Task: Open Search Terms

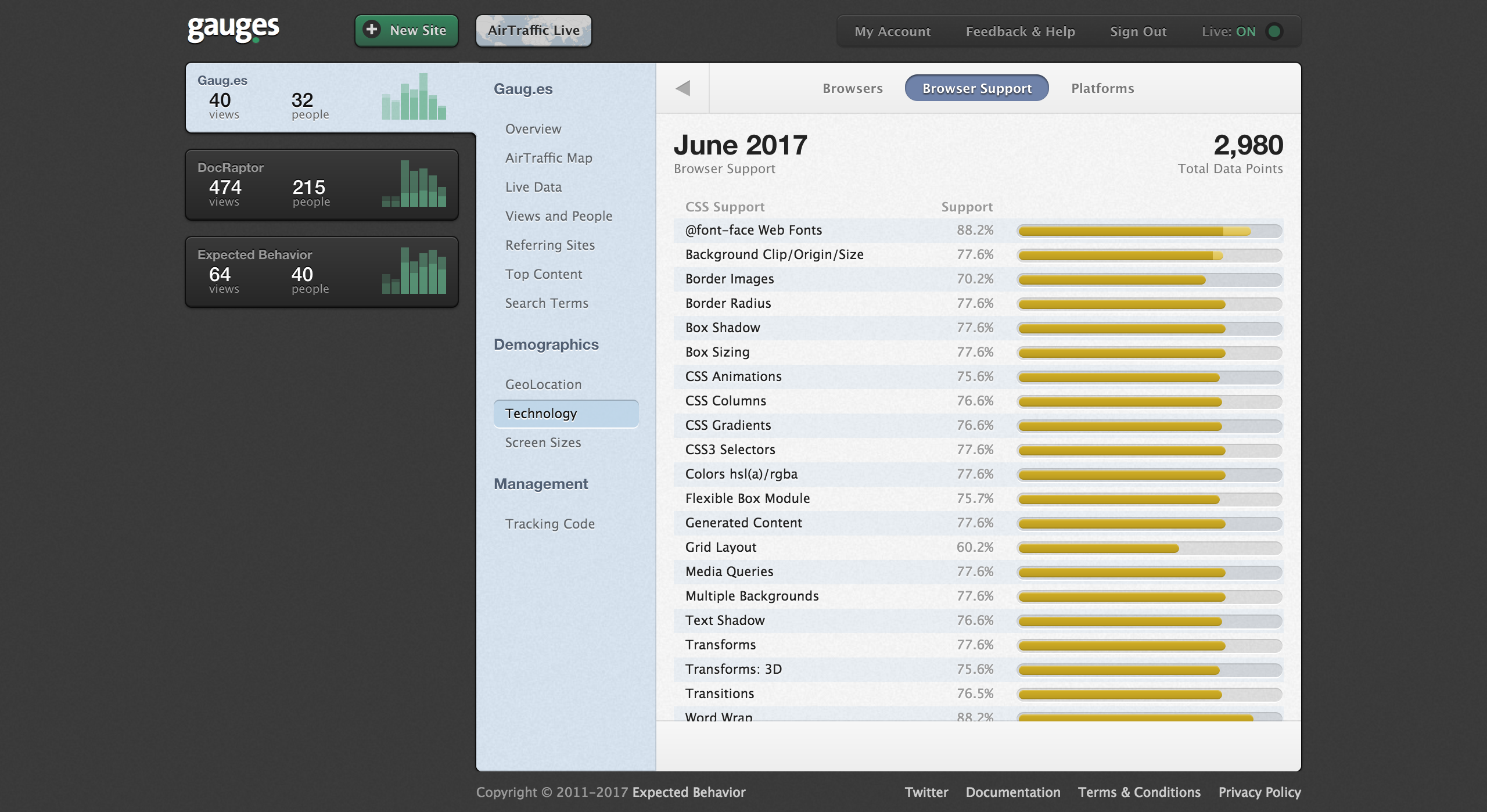Action: [x=546, y=303]
